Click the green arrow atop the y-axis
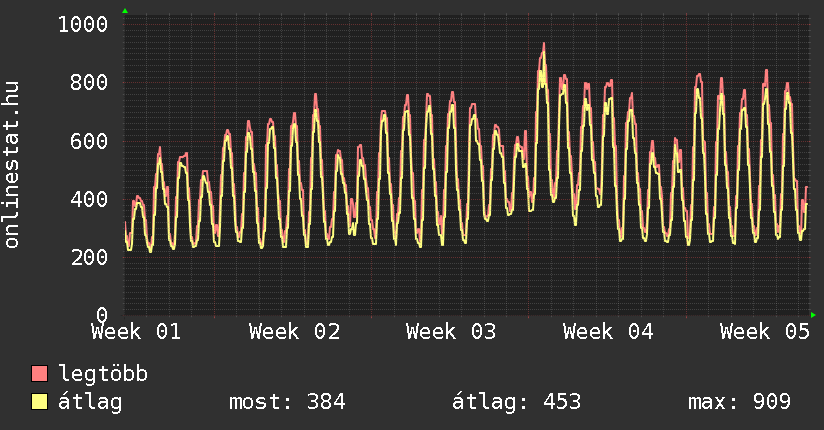 pos(125,11)
